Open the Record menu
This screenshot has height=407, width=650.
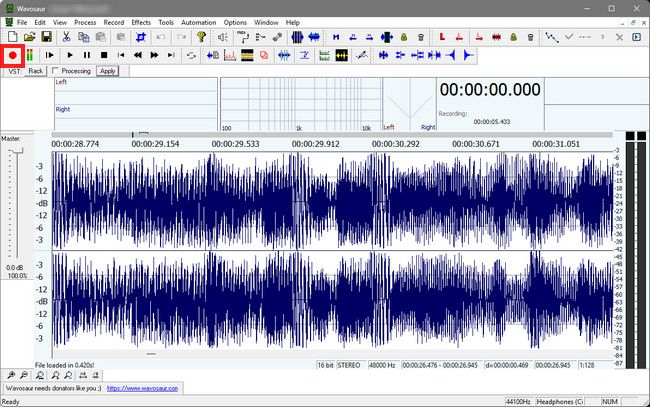point(114,22)
